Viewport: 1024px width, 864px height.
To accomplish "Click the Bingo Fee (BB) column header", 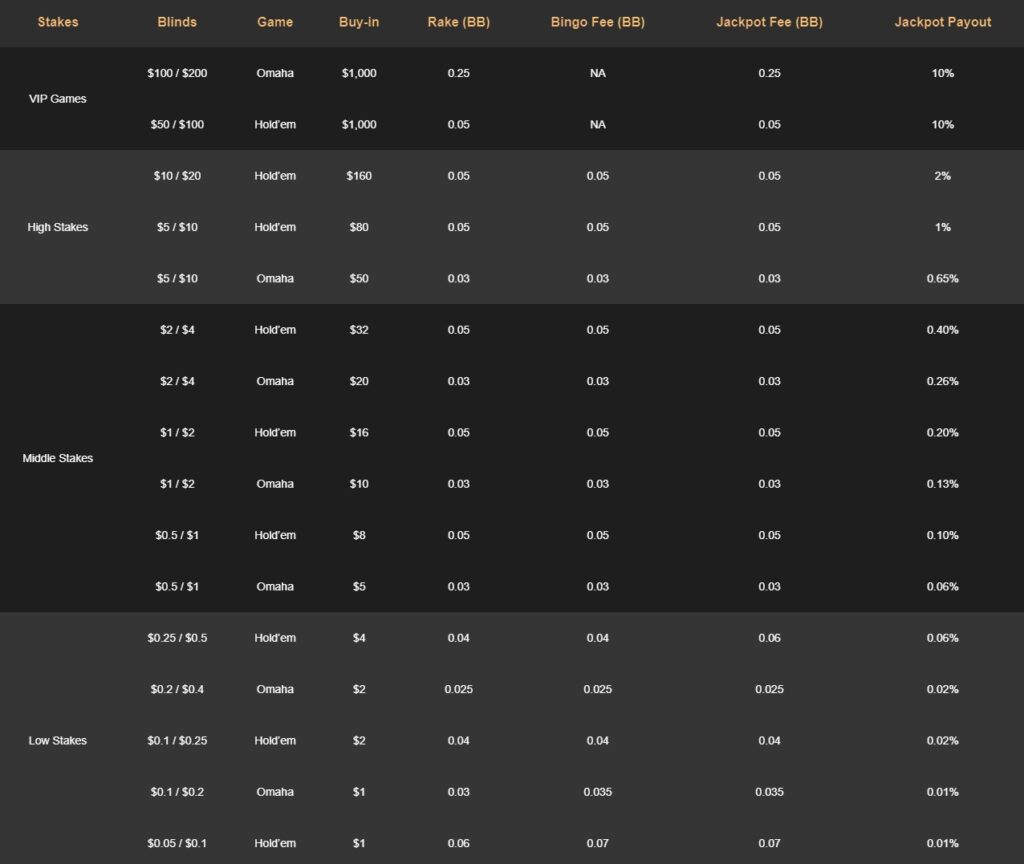I will (597, 21).
